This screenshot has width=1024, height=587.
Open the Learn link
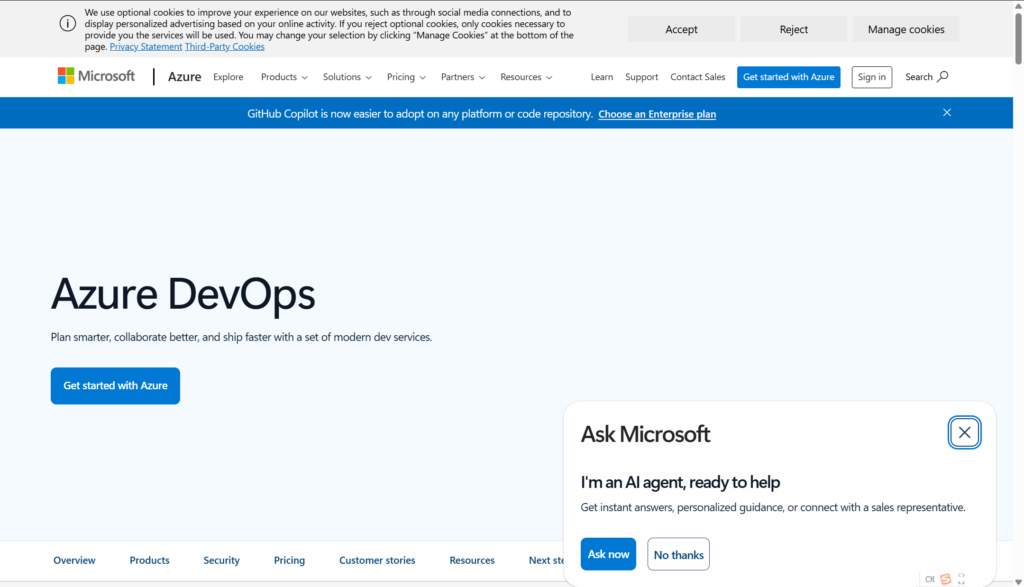tap(601, 77)
